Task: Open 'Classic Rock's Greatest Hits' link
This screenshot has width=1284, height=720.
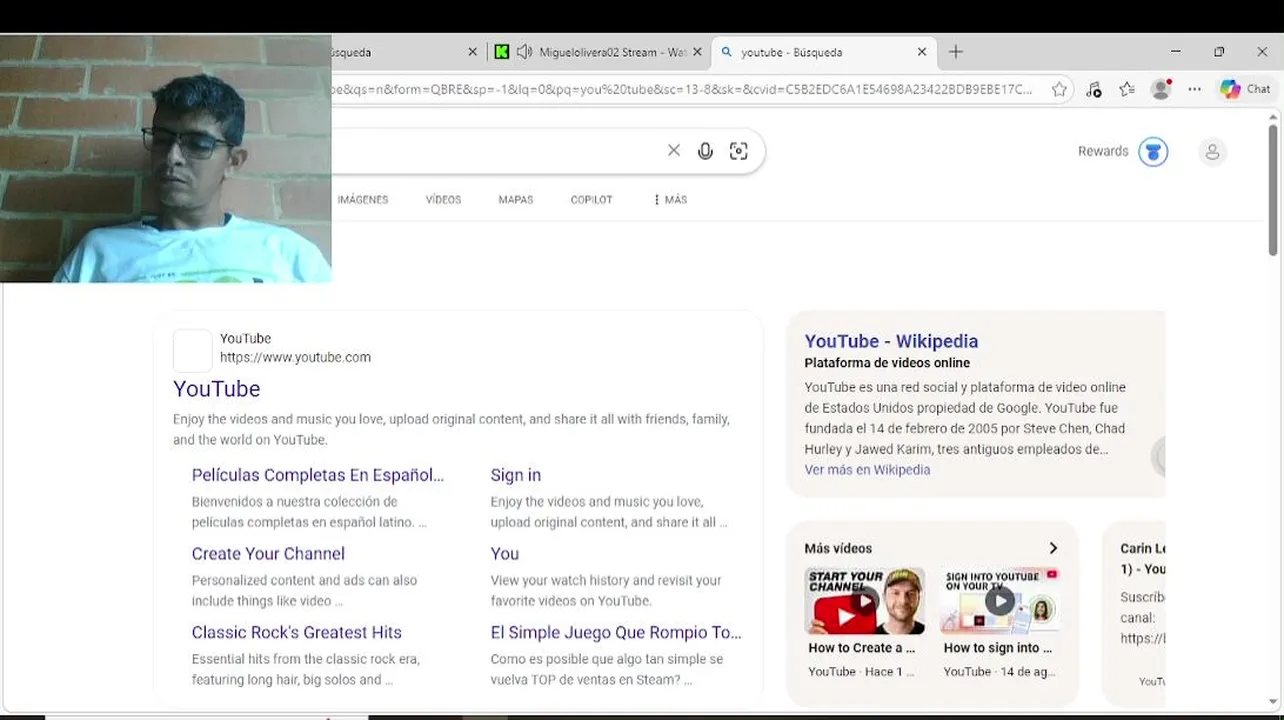Action: click(x=297, y=633)
